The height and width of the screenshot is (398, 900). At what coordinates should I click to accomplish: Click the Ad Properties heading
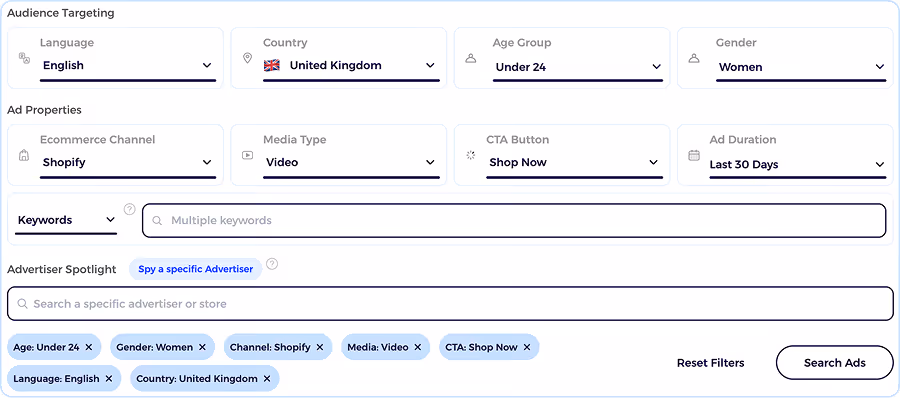click(x=44, y=110)
